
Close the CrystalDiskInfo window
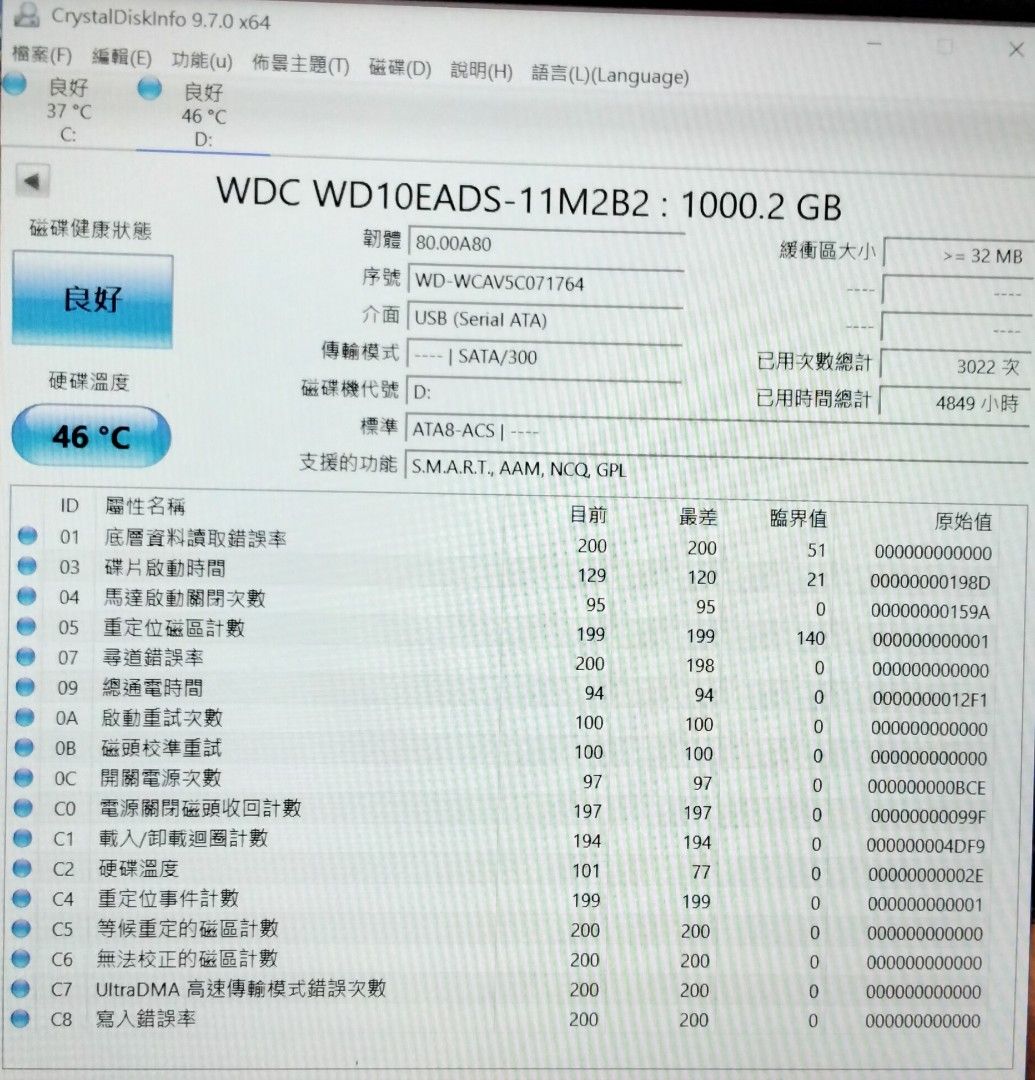coord(1016,49)
